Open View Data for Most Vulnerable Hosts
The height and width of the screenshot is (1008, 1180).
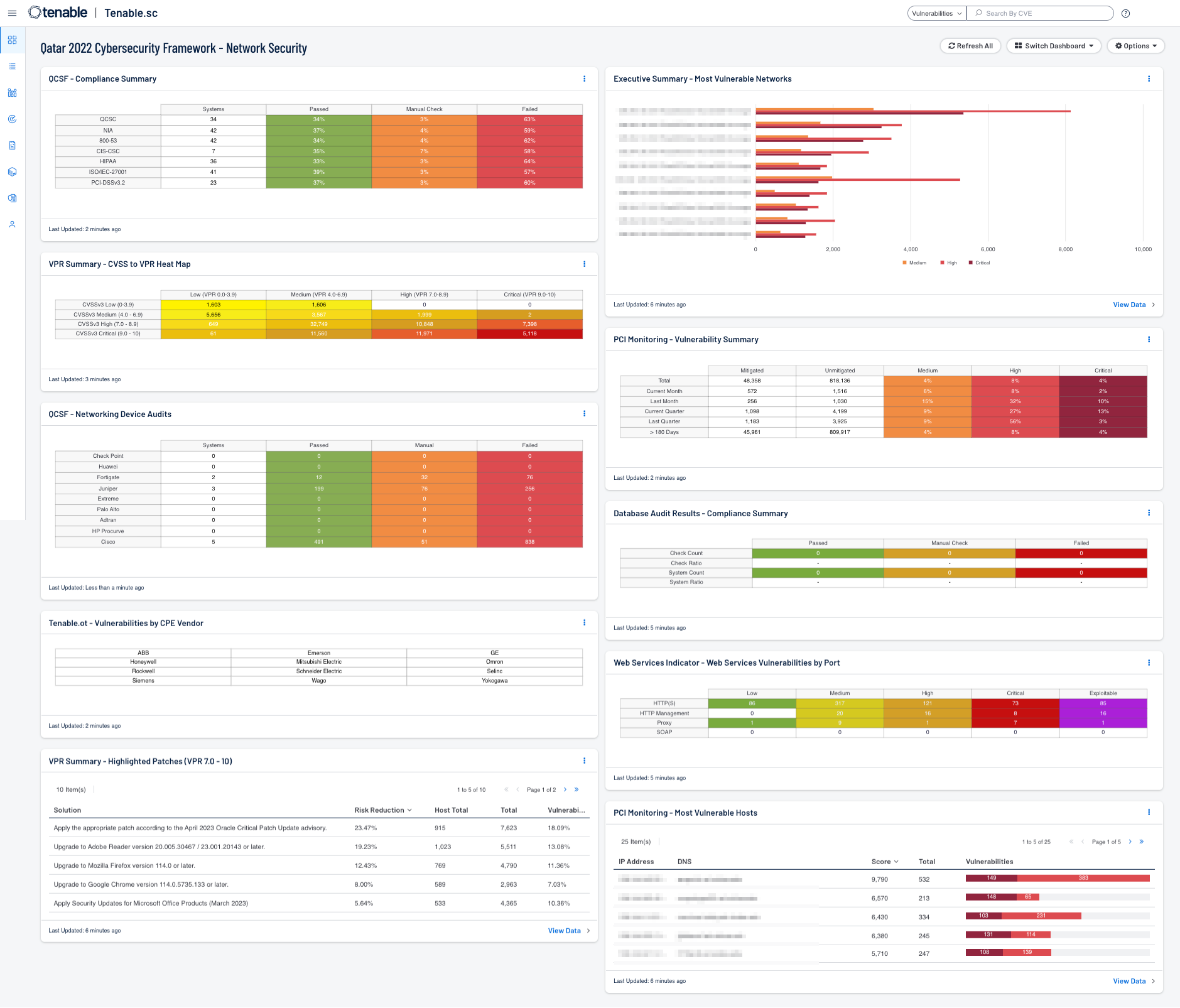pos(1134,982)
